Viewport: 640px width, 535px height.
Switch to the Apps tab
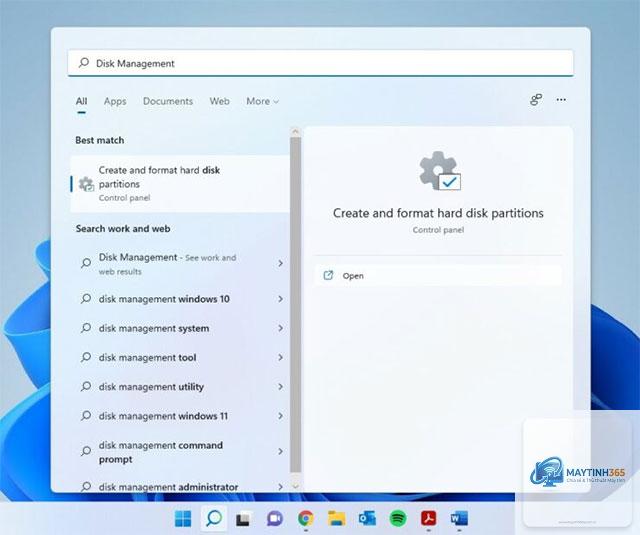tap(115, 101)
